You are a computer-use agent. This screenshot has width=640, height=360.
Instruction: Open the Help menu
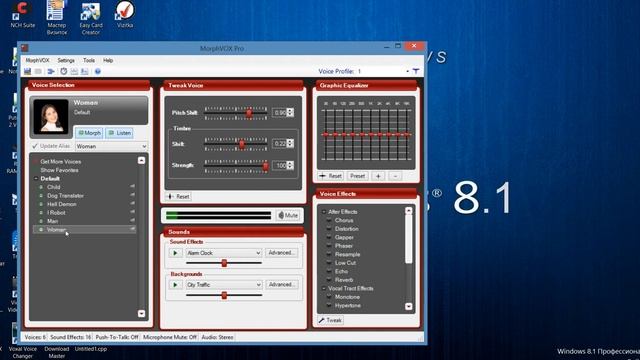click(x=108, y=60)
